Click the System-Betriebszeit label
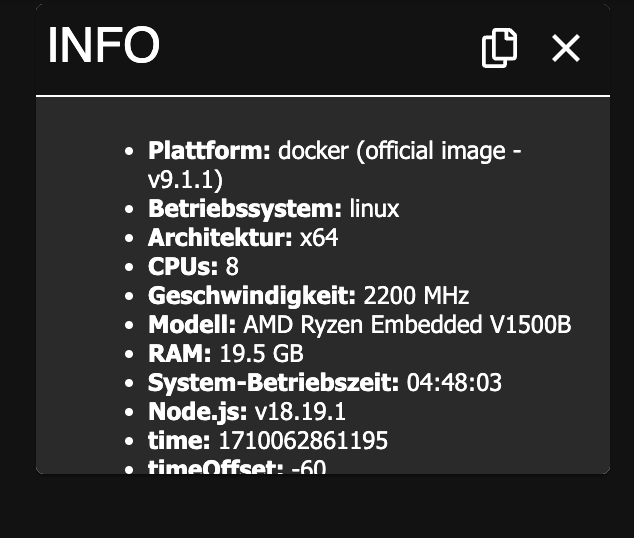Viewport: 634px width, 538px height. tap(274, 383)
